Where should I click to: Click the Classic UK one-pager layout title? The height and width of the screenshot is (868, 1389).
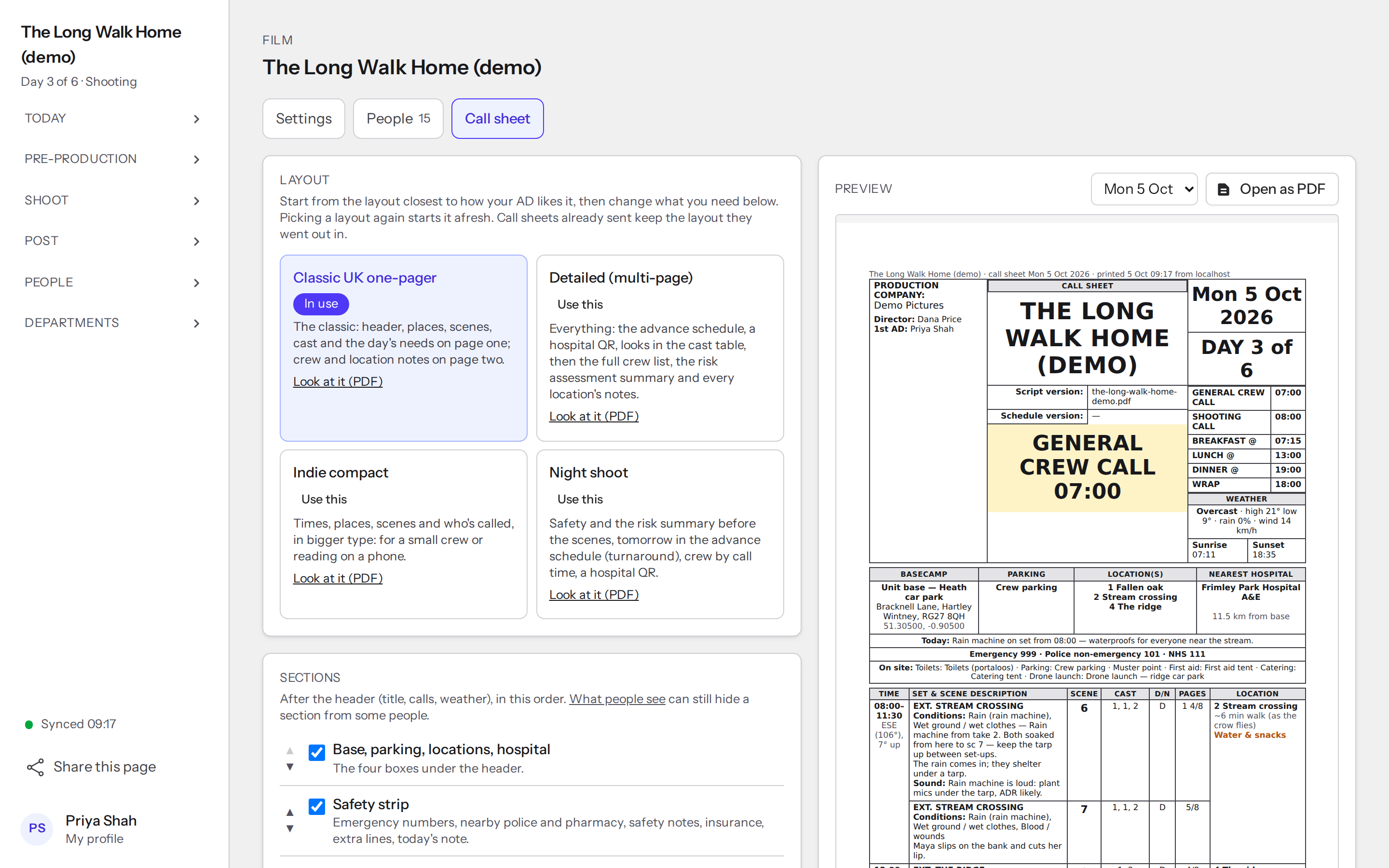click(365, 278)
